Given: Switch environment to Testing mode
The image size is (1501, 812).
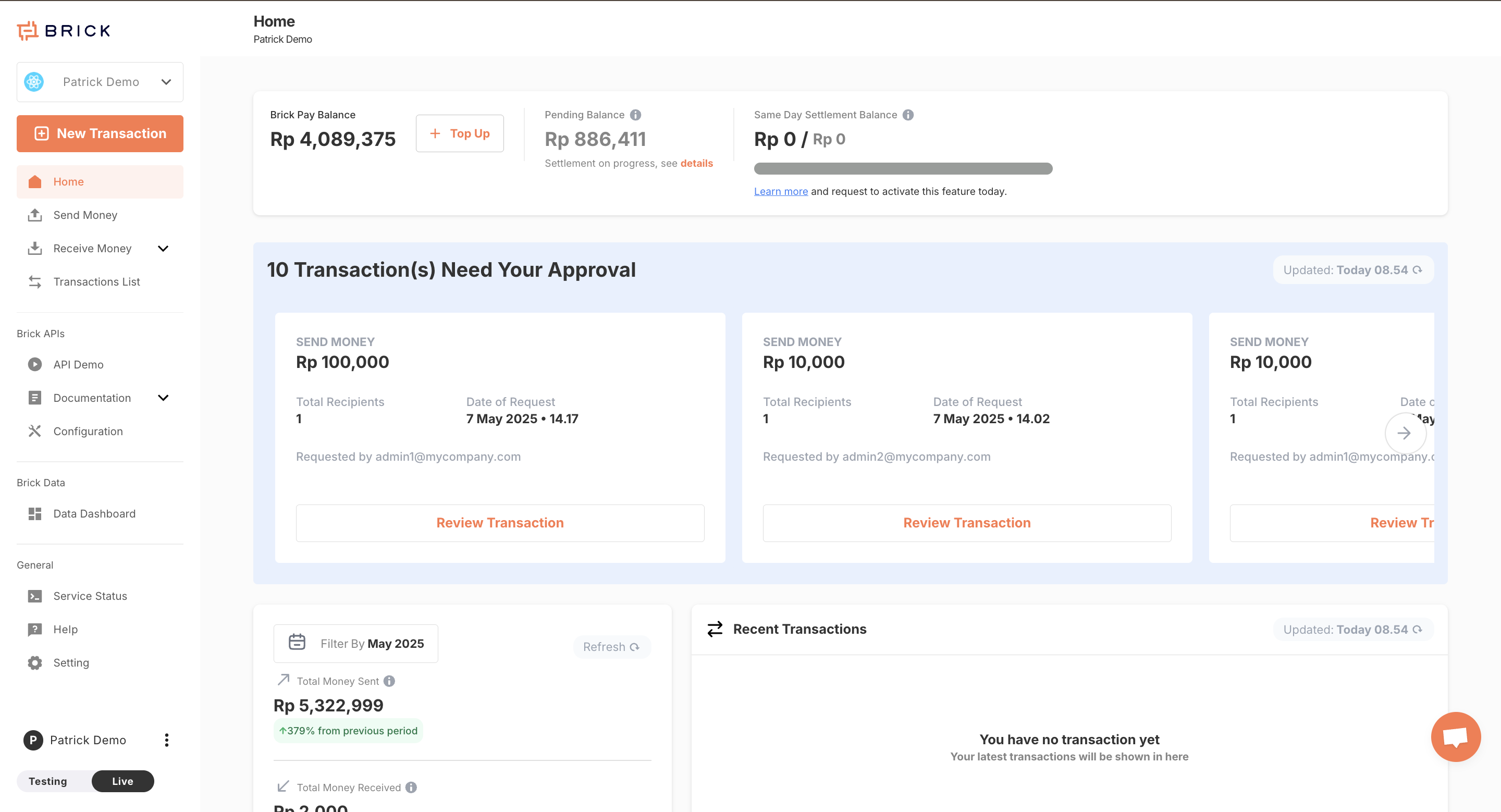Looking at the screenshot, I should pos(48,781).
